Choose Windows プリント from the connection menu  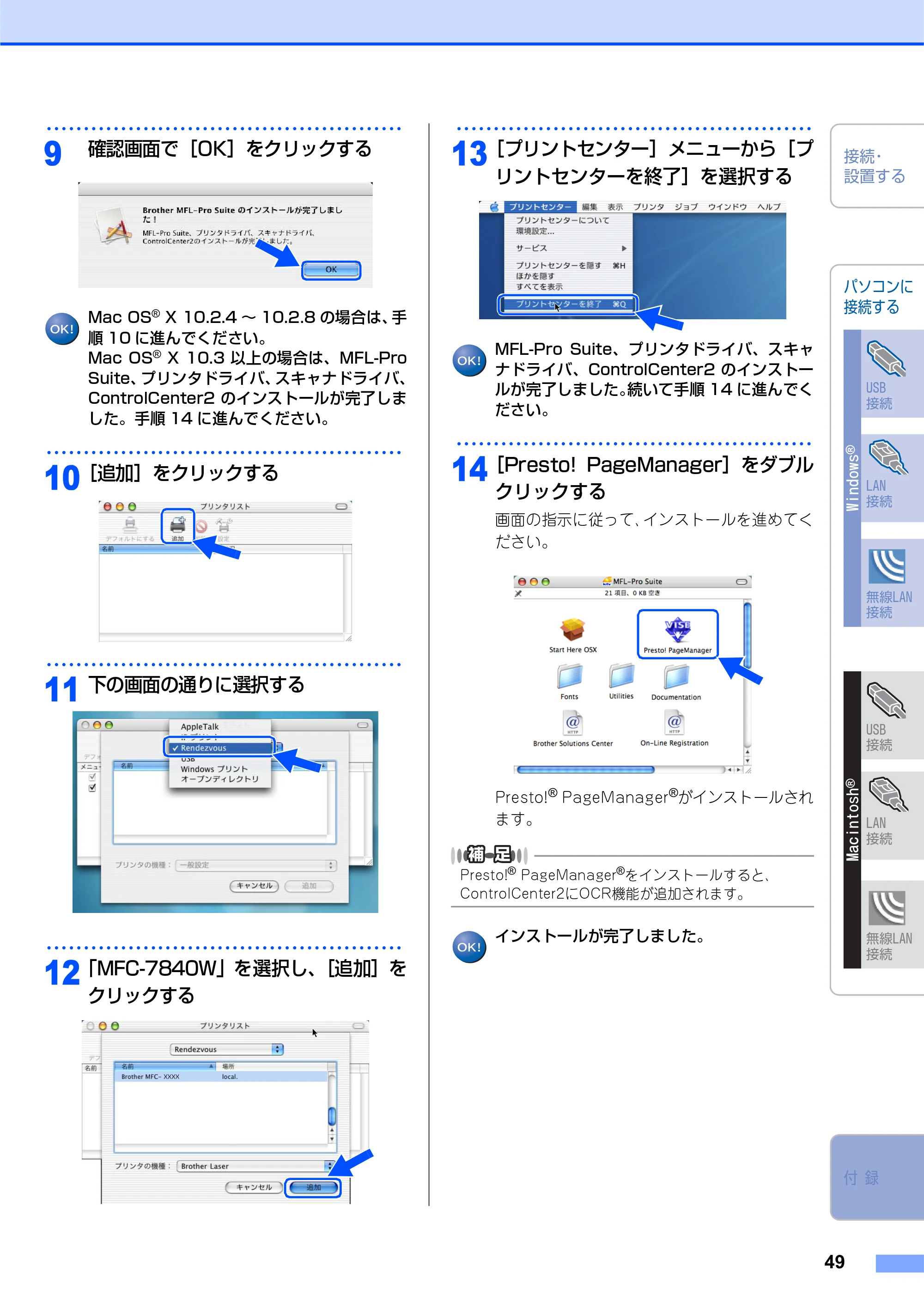(x=214, y=768)
